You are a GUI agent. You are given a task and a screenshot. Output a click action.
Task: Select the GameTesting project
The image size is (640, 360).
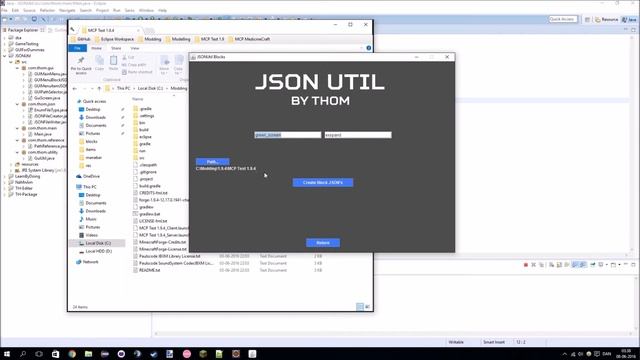[x=23, y=44]
